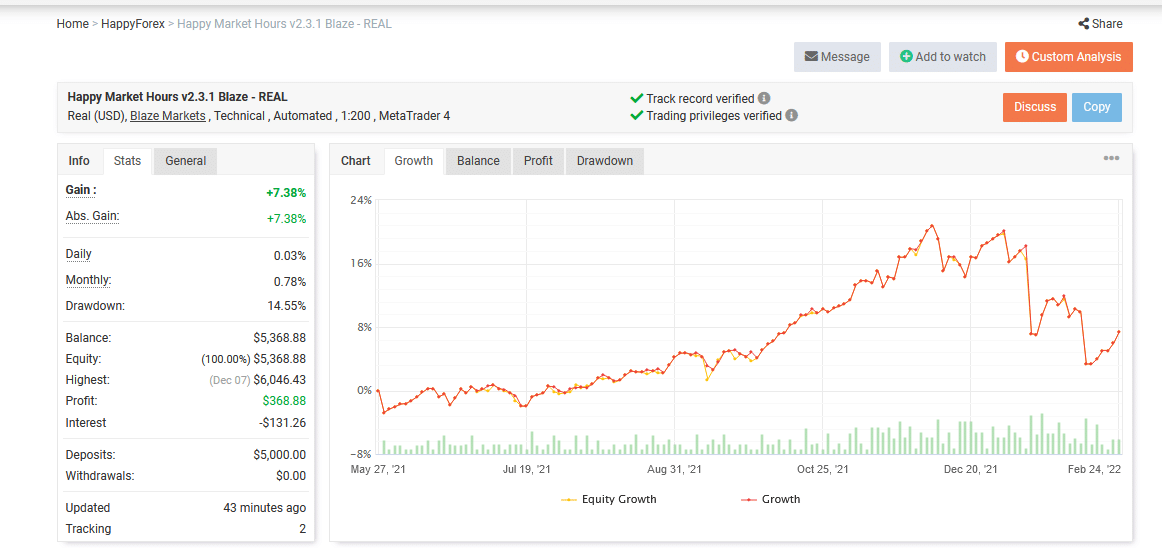The width and height of the screenshot is (1162, 548).
Task: Open the Blaze Markets broker link
Action: tap(167, 116)
